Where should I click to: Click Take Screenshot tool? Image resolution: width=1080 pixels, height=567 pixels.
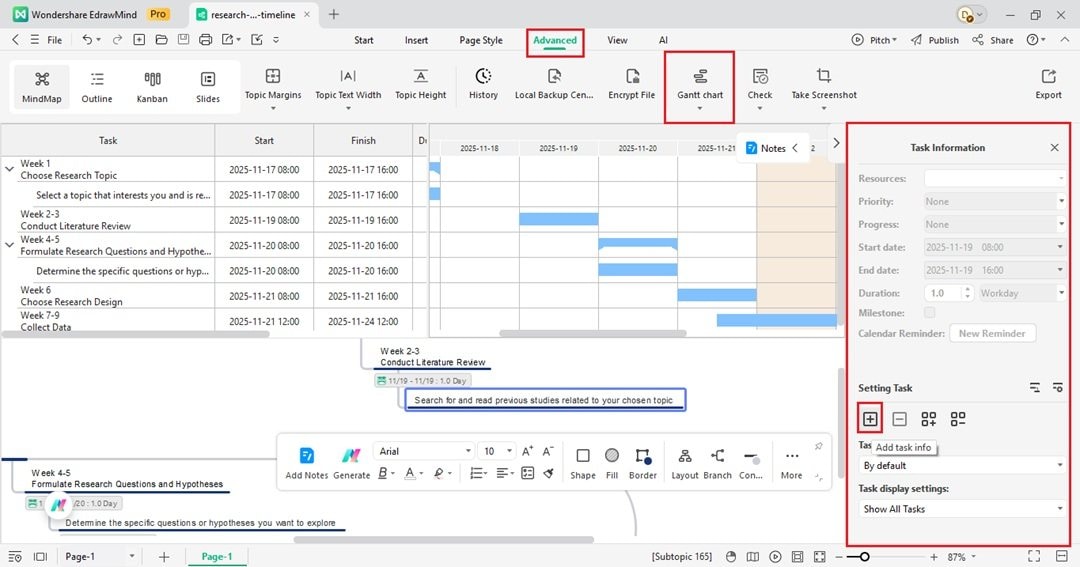824,86
